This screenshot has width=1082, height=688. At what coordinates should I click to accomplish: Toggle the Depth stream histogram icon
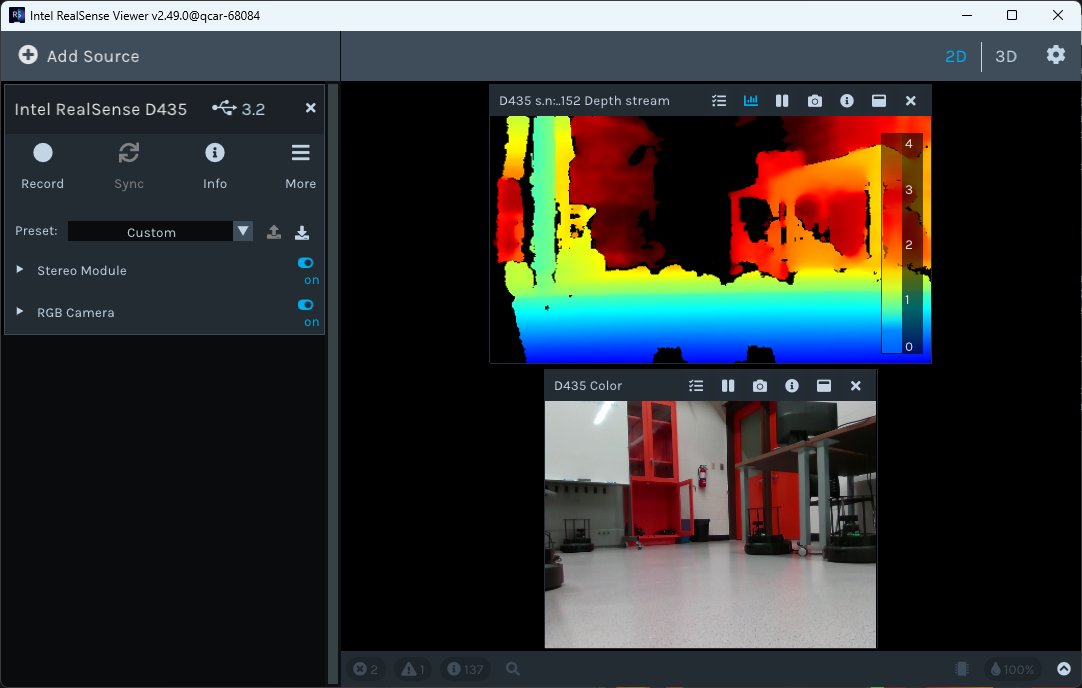751,101
